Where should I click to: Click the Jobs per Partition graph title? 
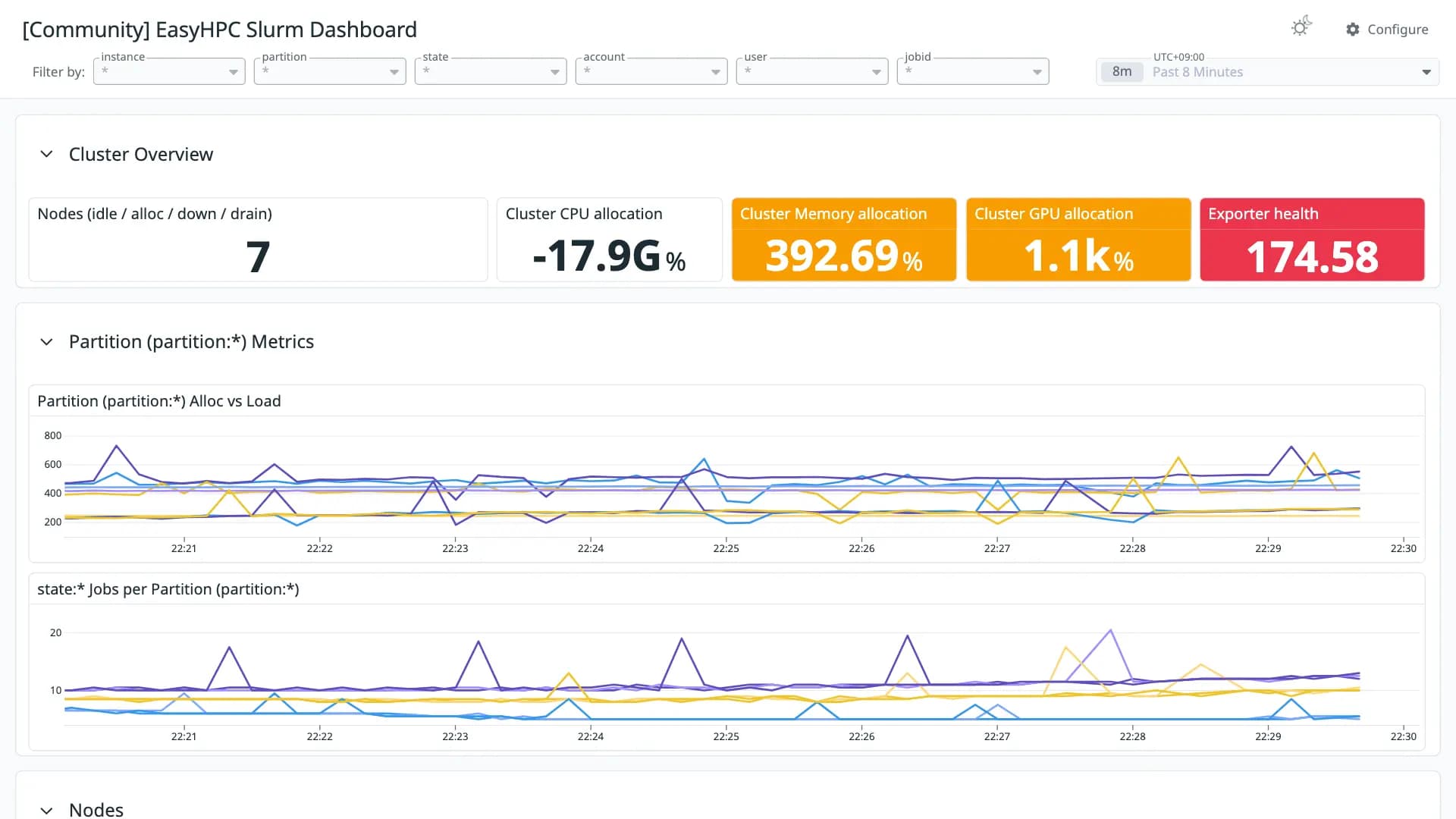pos(168,589)
